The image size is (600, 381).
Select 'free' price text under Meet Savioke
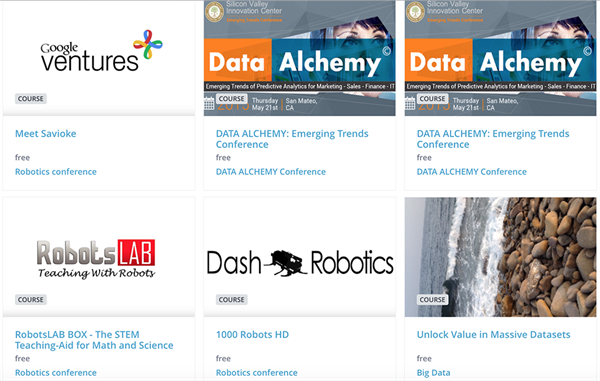pos(22,158)
